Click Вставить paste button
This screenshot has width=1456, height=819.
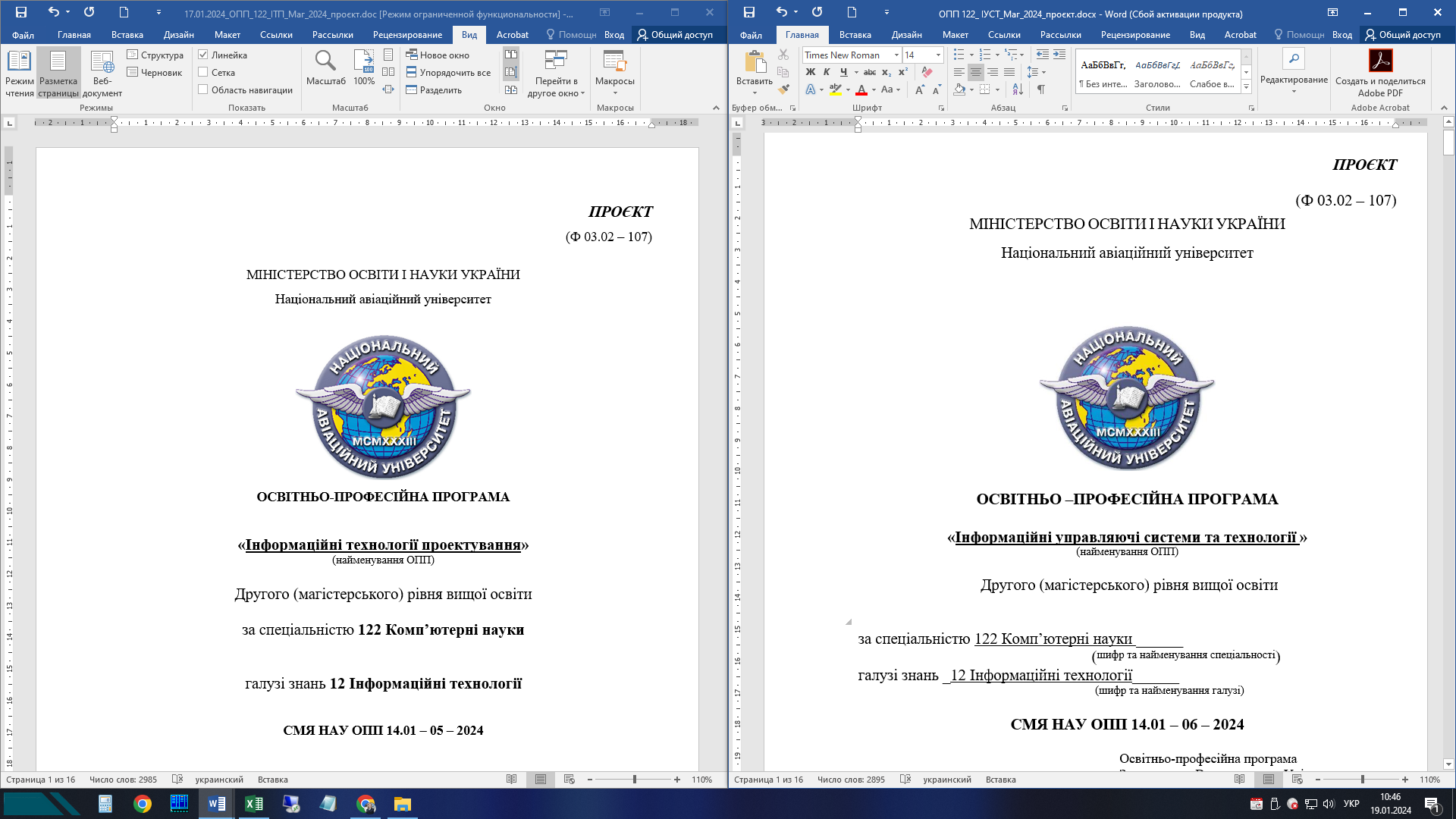coord(755,73)
